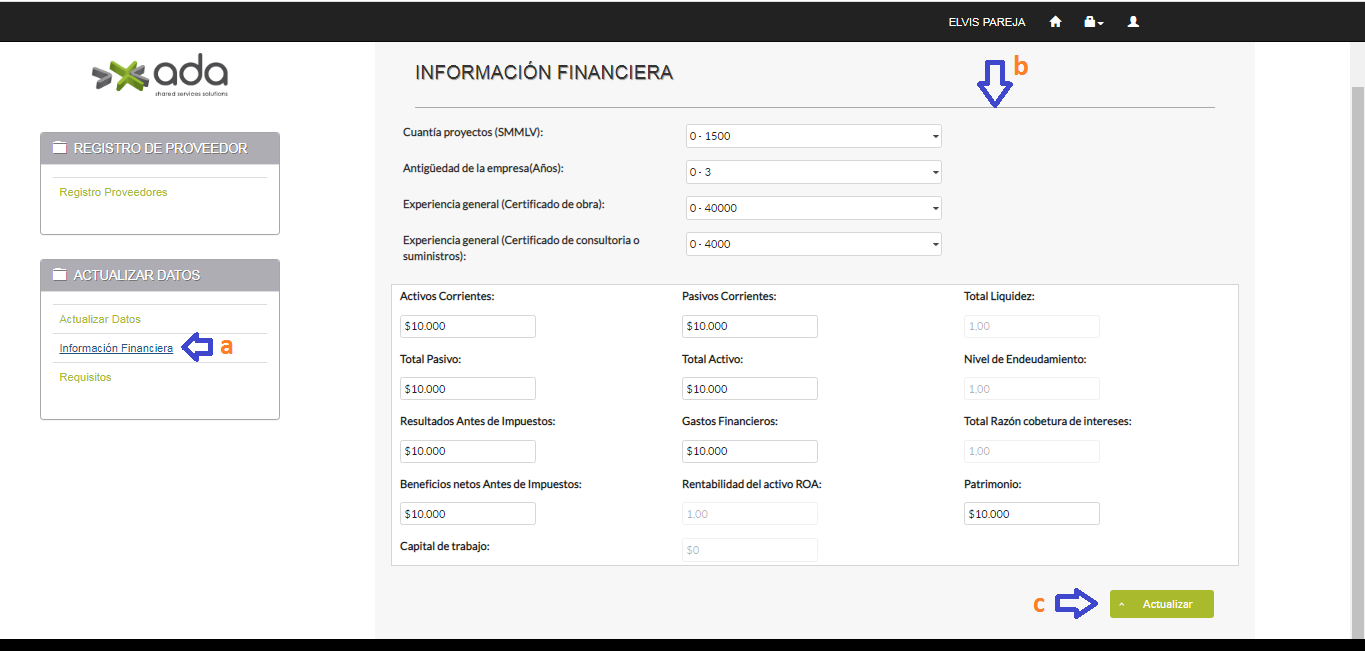Focus the Pasivos Corrientes field

pos(749,326)
